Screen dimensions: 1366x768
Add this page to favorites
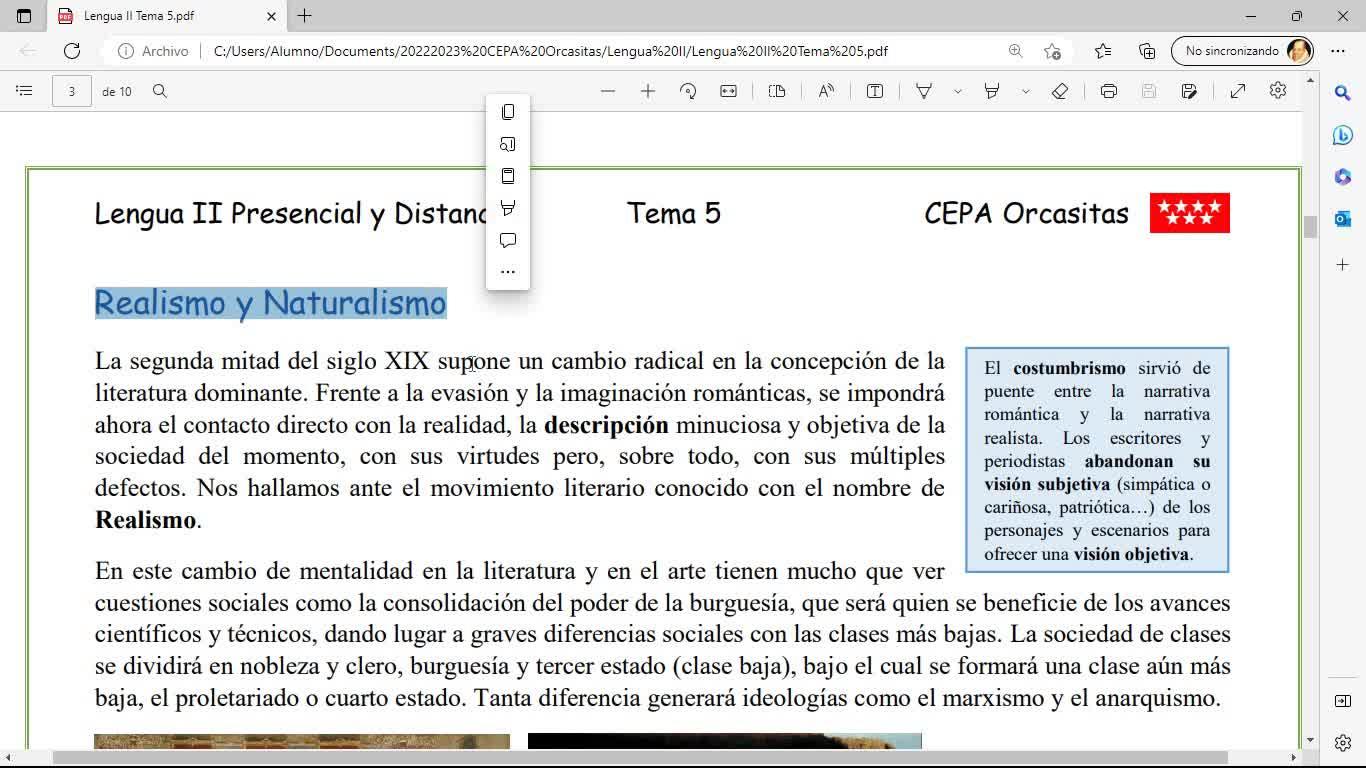tap(1052, 51)
